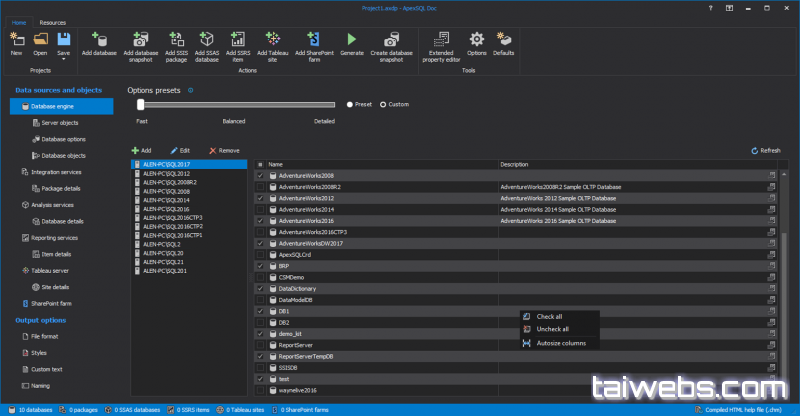The image size is (800, 416).
Task: Switch to the Resources ribbon tab
Action: click(54, 21)
